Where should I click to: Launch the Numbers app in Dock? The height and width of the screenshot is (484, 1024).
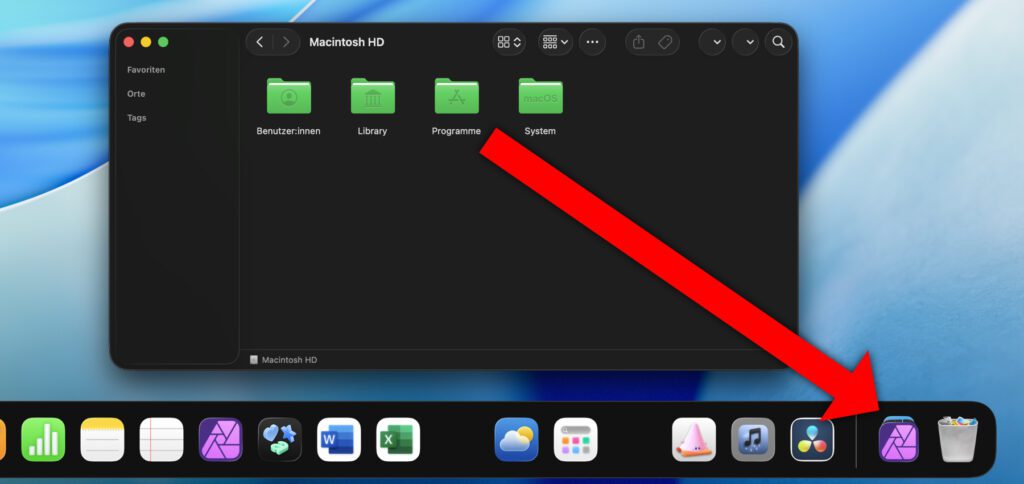(x=43, y=439)
